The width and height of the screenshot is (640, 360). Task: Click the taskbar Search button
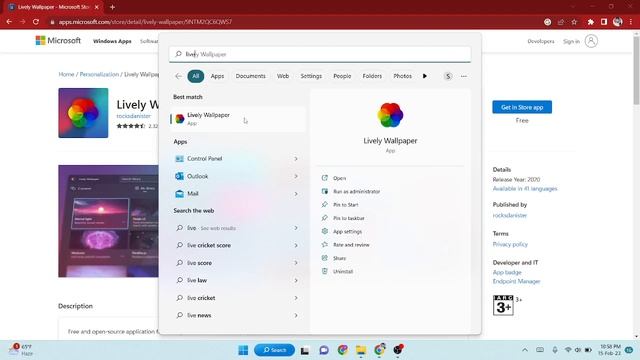coord(274,350)
